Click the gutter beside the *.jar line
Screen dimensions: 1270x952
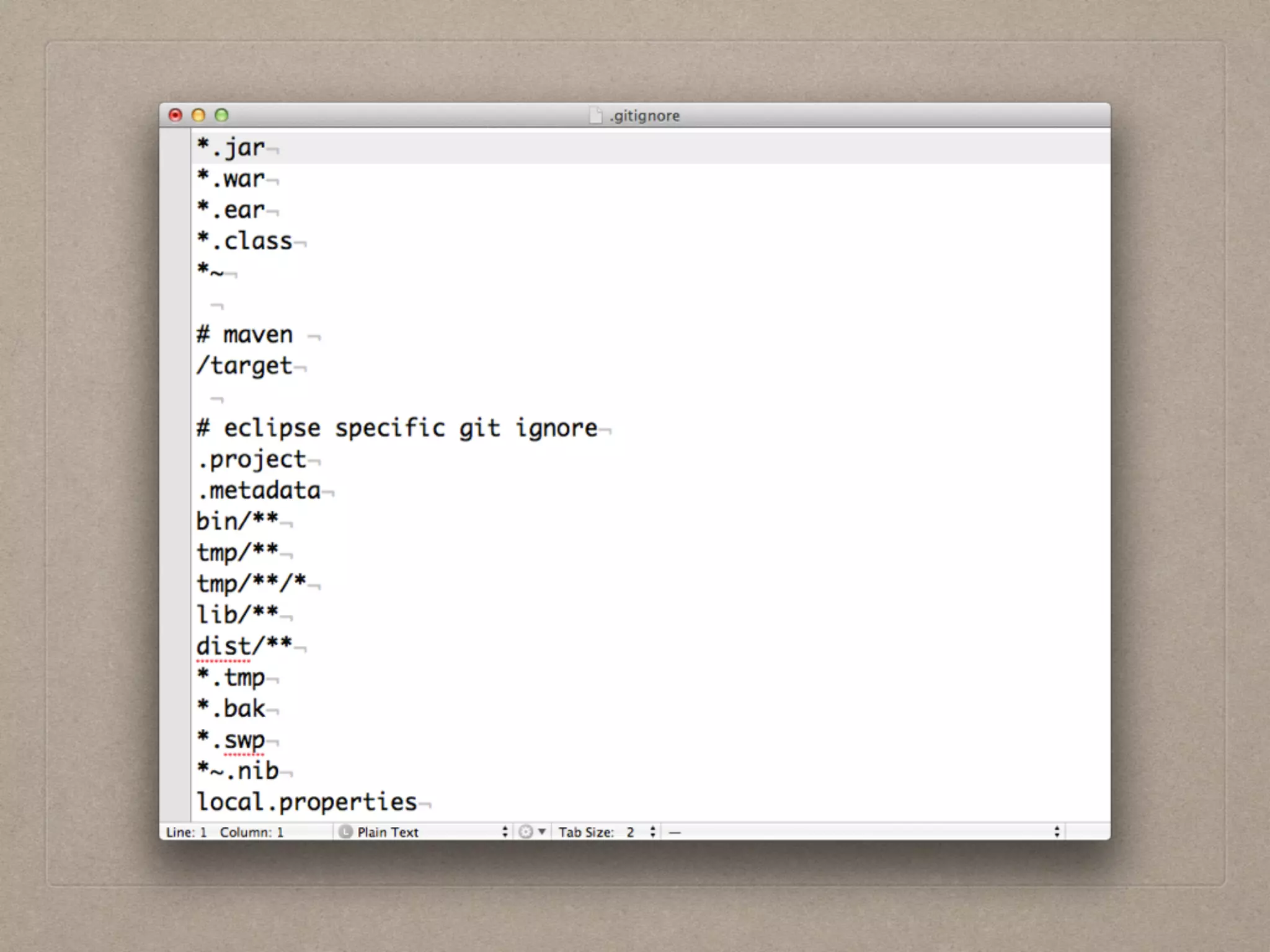pyautogui.click(x=175, y=148)
